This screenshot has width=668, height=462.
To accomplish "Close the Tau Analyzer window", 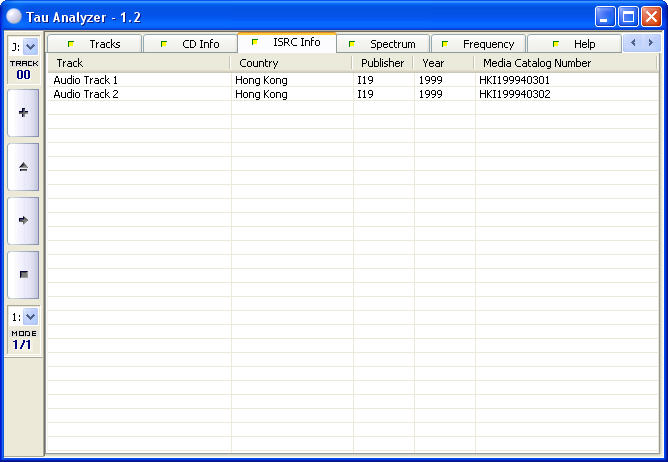I will [651, 17].
